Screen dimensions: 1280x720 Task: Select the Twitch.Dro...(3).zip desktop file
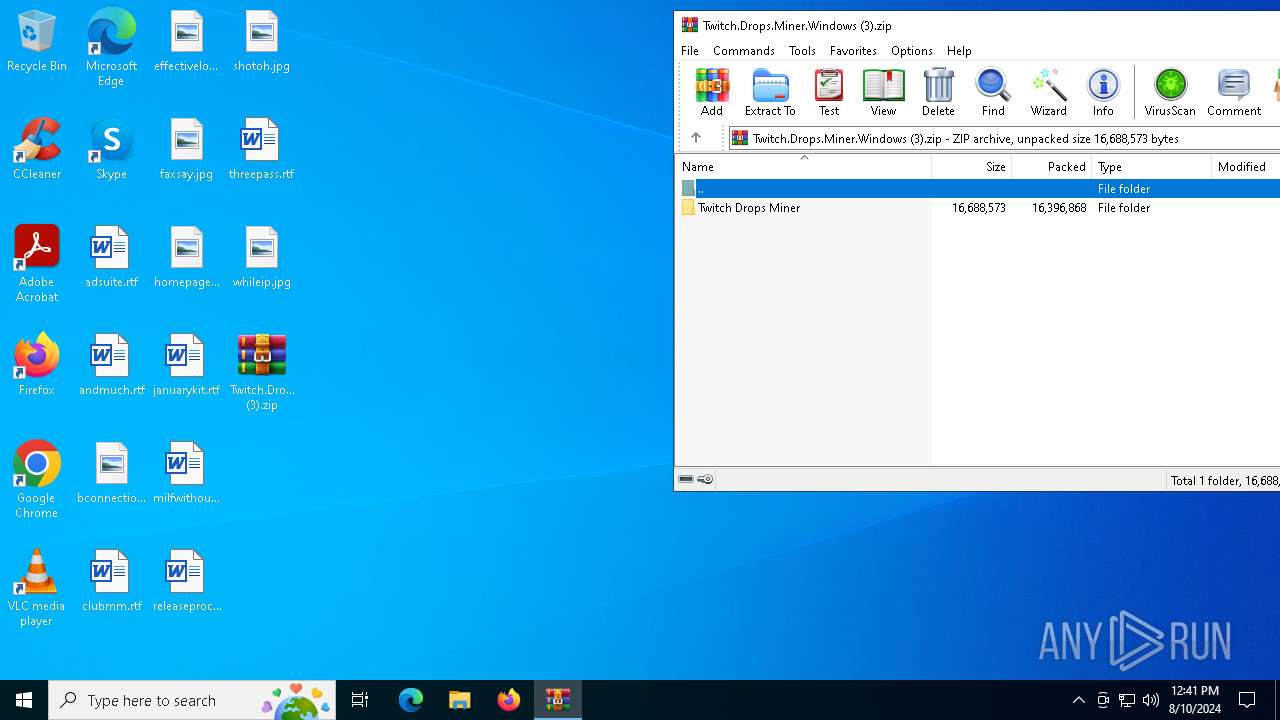coord(262,372)
